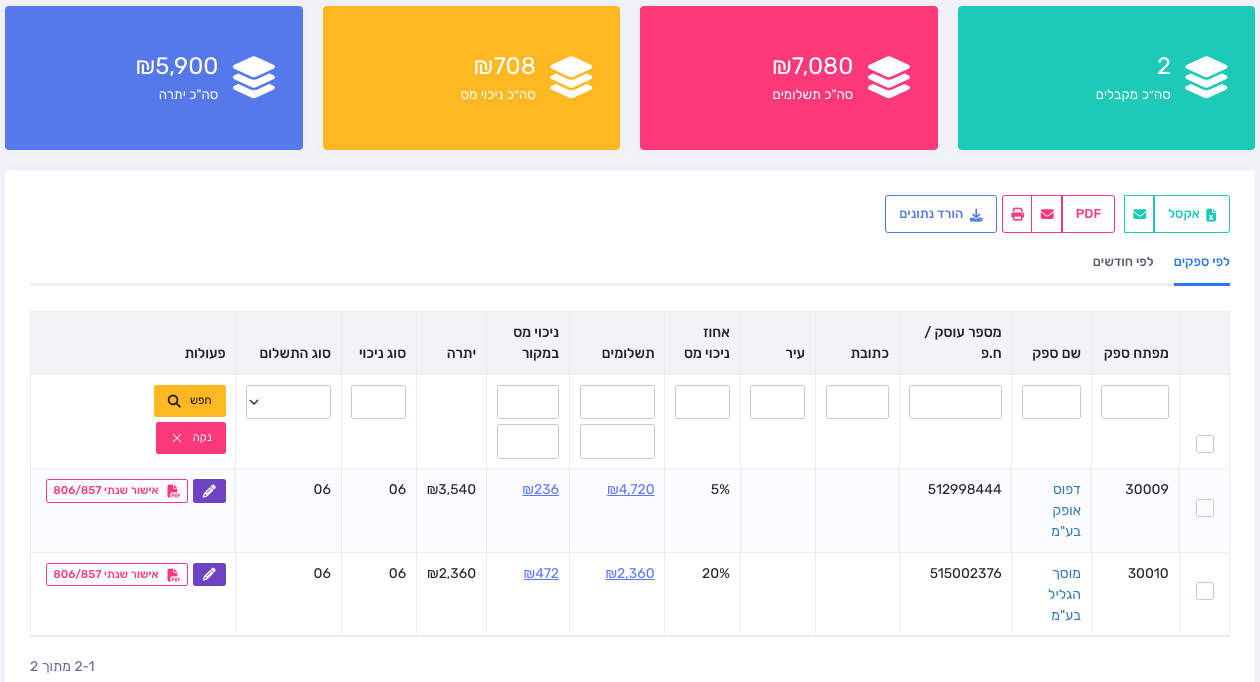Open אישור שנתי 806/857 PDF for מוסך הגליל

pos(117,575)
